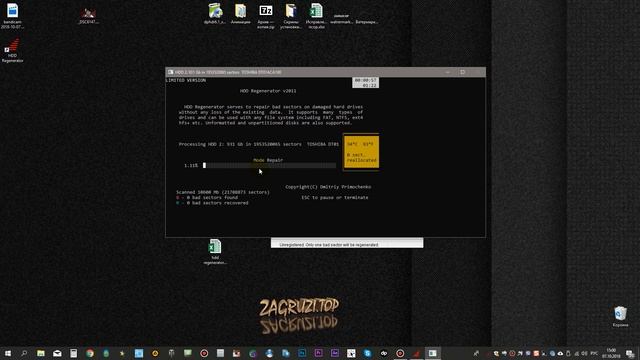This screenshot has width=640, height=360.
Task: Click the 'HDD Regenerator v2011' heading text
Action: pos(268,91)
